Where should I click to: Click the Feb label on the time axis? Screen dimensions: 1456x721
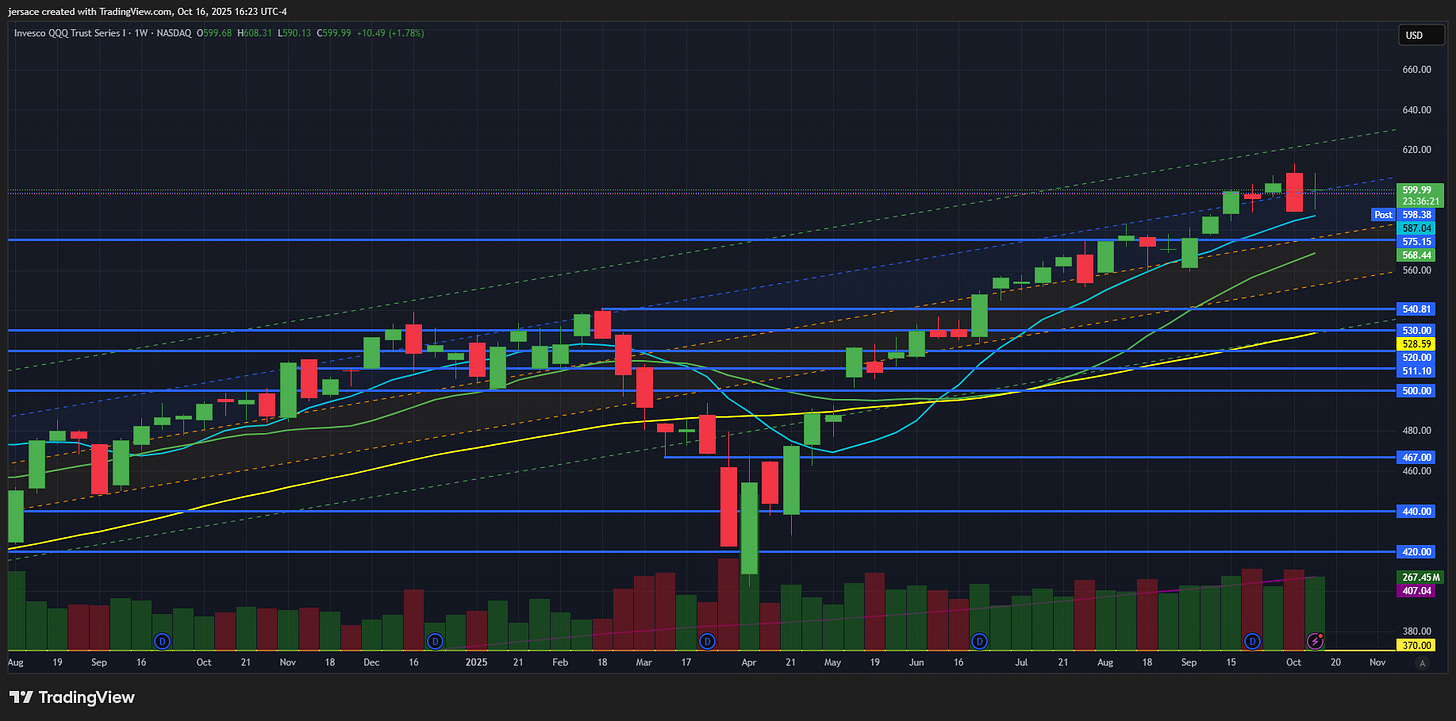coord(561,662)
